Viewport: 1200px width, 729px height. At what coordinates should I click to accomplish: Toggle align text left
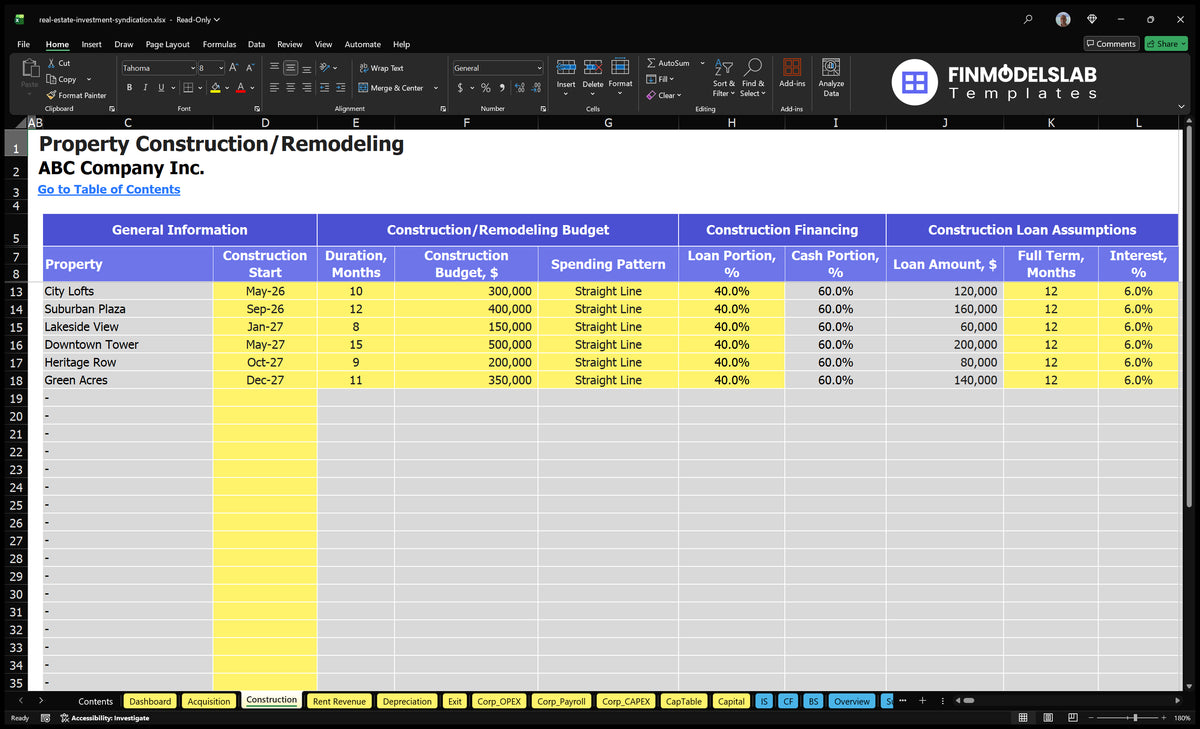coord(274,88)
